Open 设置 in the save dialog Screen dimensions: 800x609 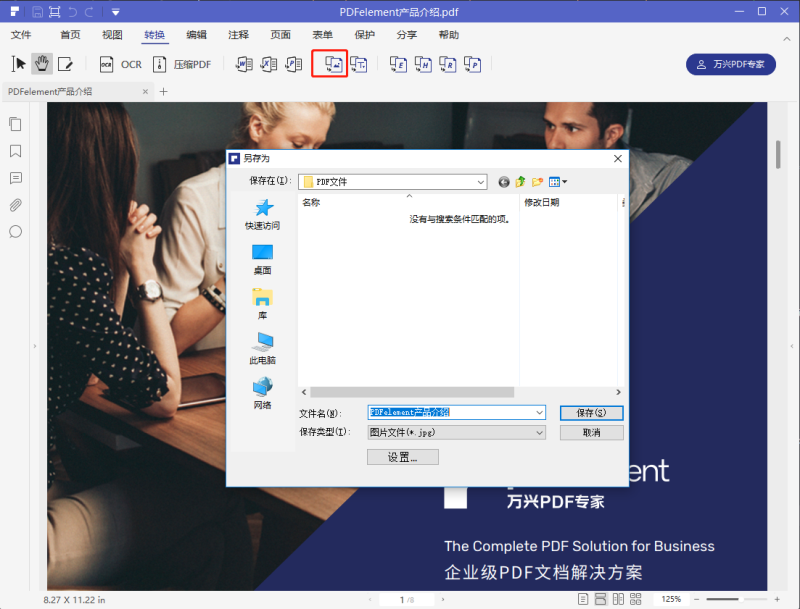click(x=402, y=456)
